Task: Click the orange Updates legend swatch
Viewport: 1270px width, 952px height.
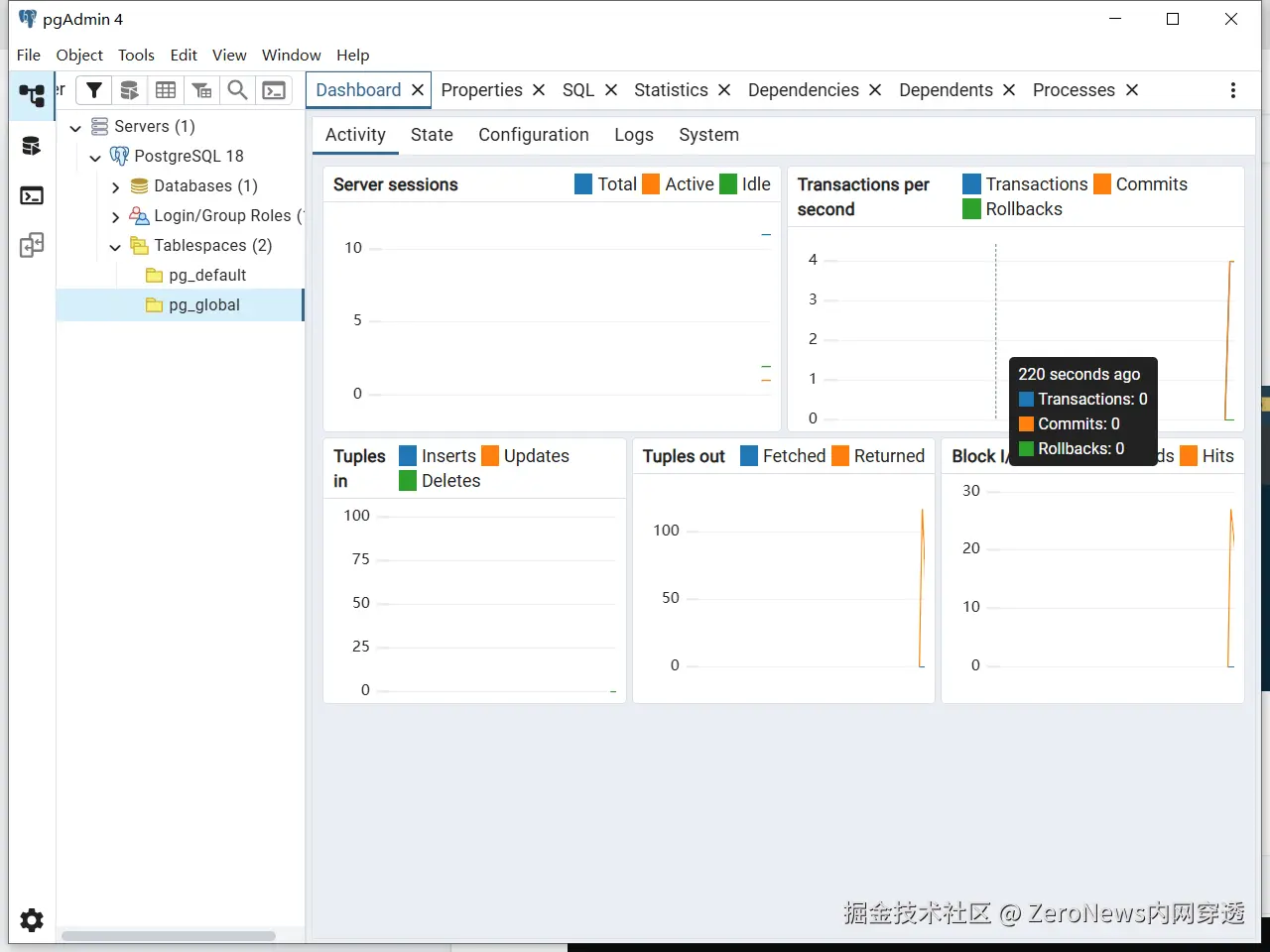Action: tap(490, 456)
